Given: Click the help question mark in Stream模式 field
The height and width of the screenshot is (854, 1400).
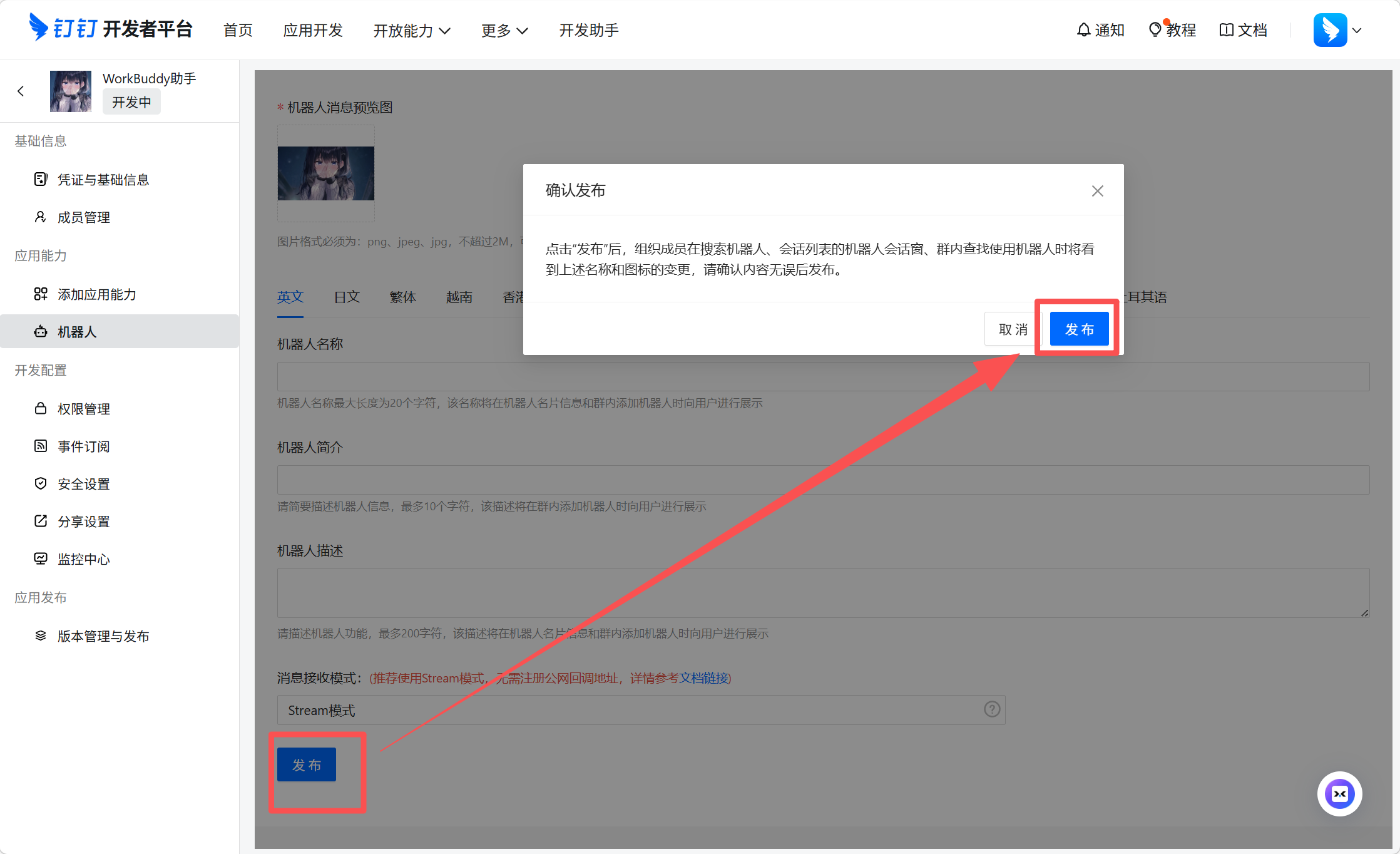Looking at the screenshot, I should [x=992, y=709].
